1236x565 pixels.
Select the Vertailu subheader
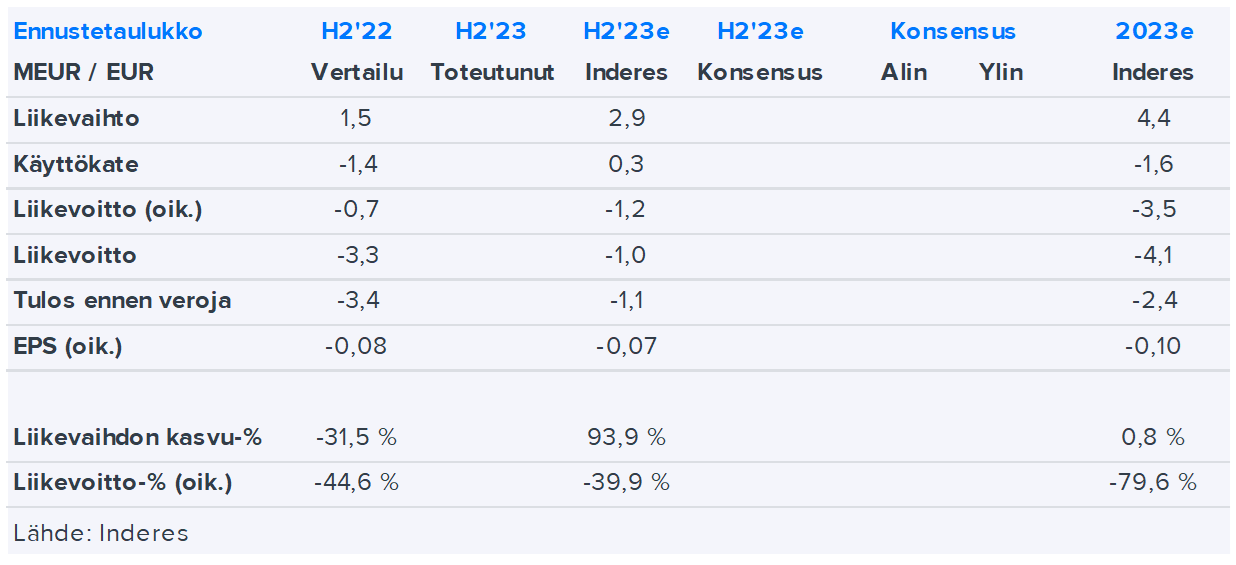click(356, 72)
